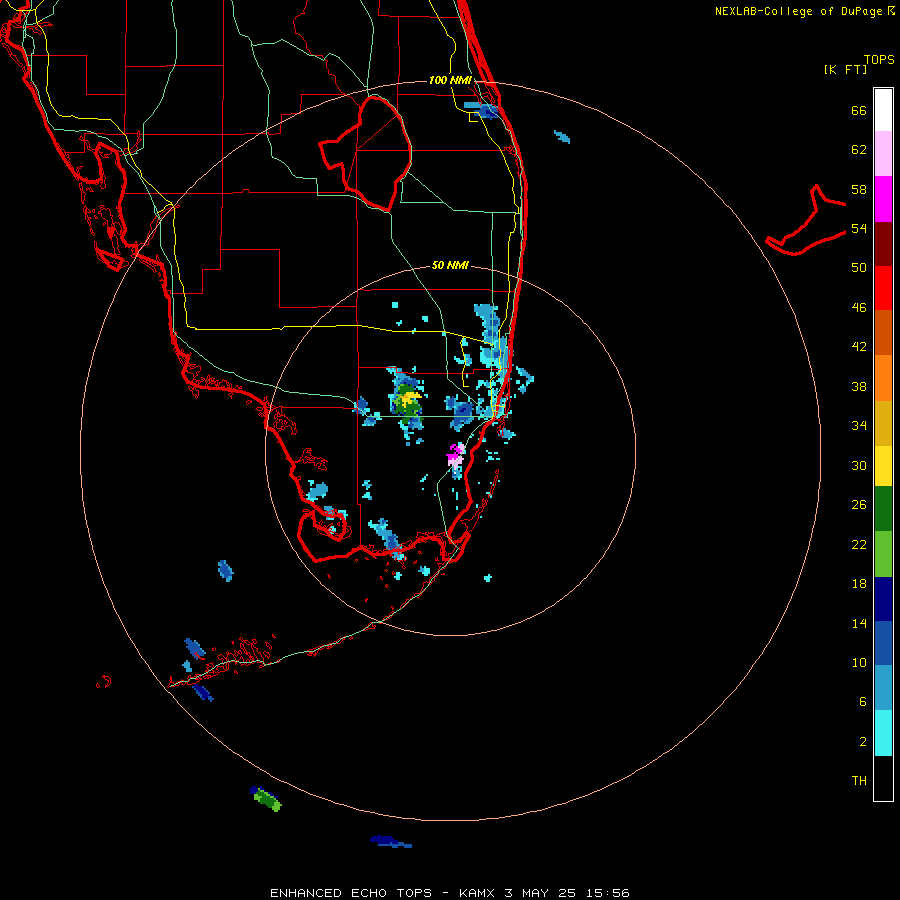The height and width of the screenshot is (900, 900).
Task: Click the legend value 14
Action: 859,623
